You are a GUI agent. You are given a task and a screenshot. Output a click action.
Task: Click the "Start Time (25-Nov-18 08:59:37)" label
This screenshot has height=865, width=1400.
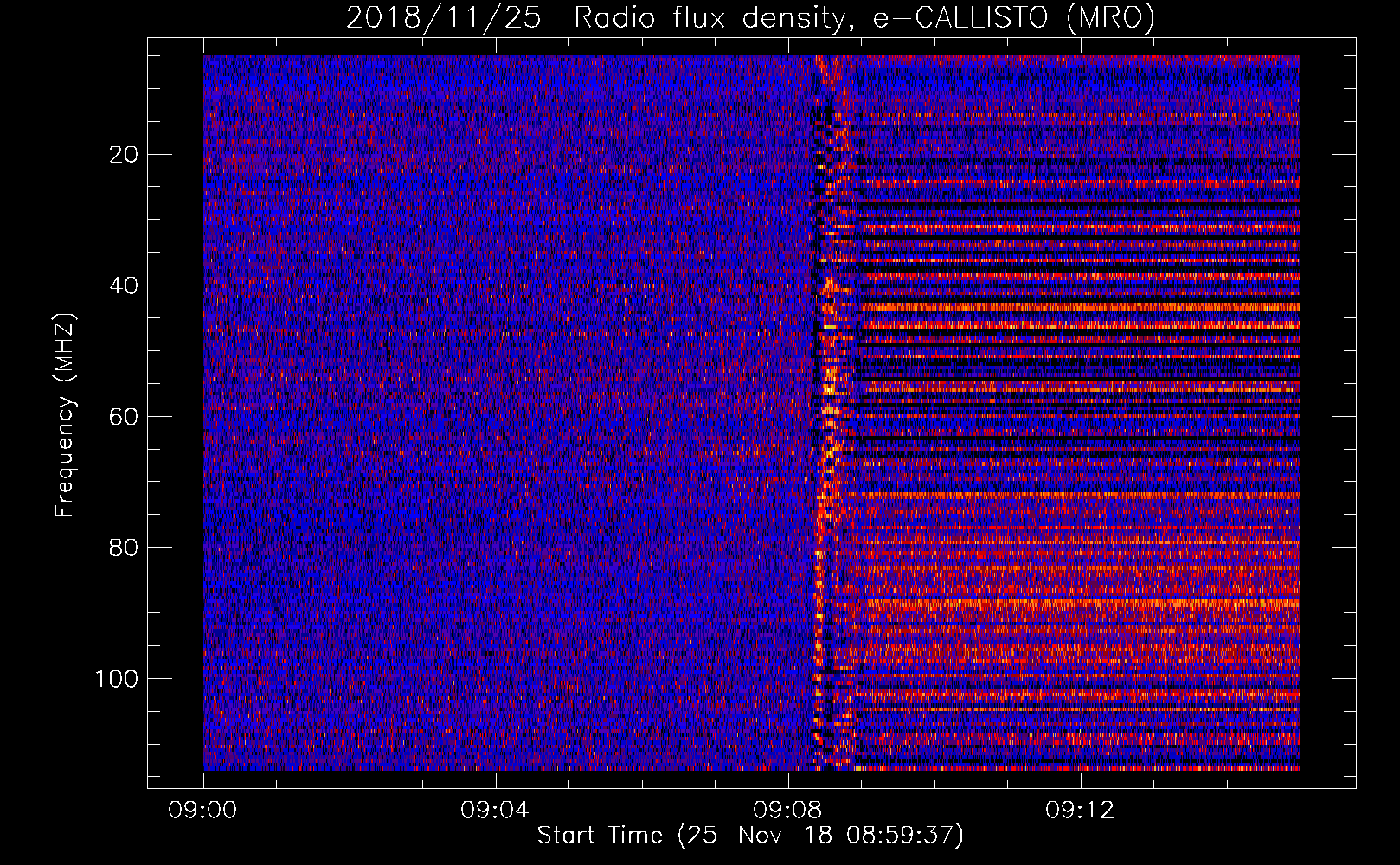pos(750,836)
